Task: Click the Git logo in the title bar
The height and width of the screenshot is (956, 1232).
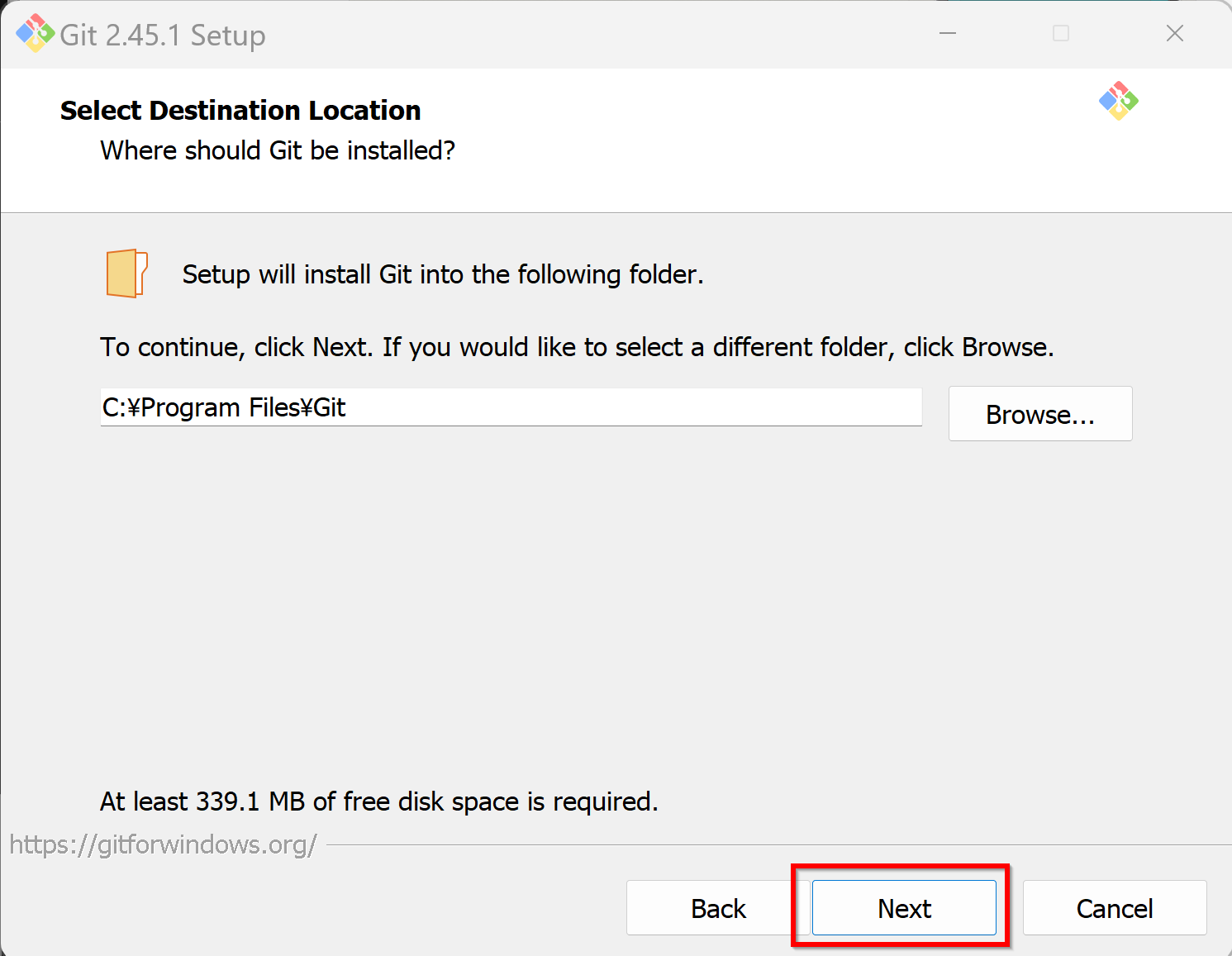Action: click(x=36, y=34)
